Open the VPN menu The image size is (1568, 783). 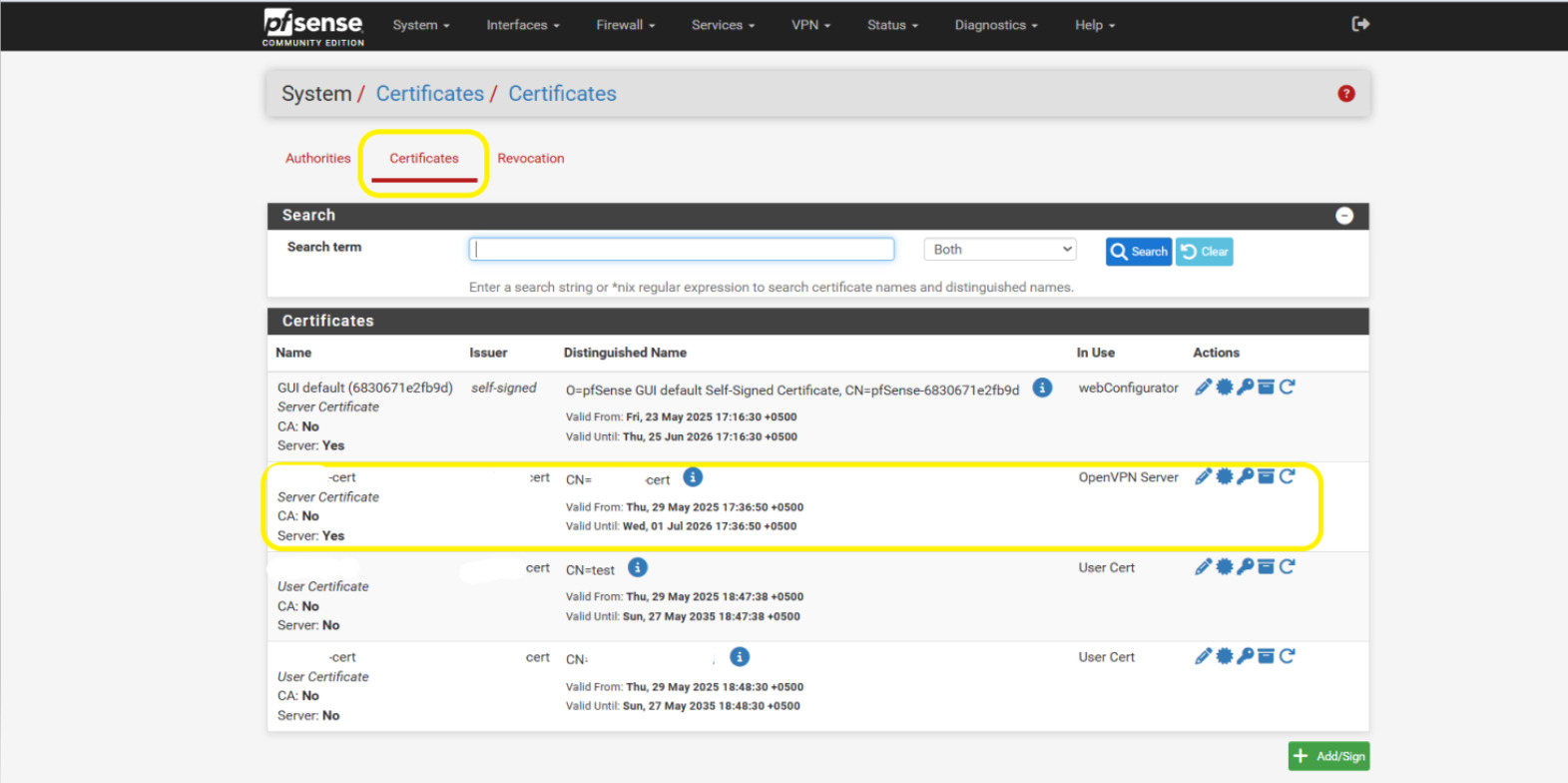(x=809, y=25)
